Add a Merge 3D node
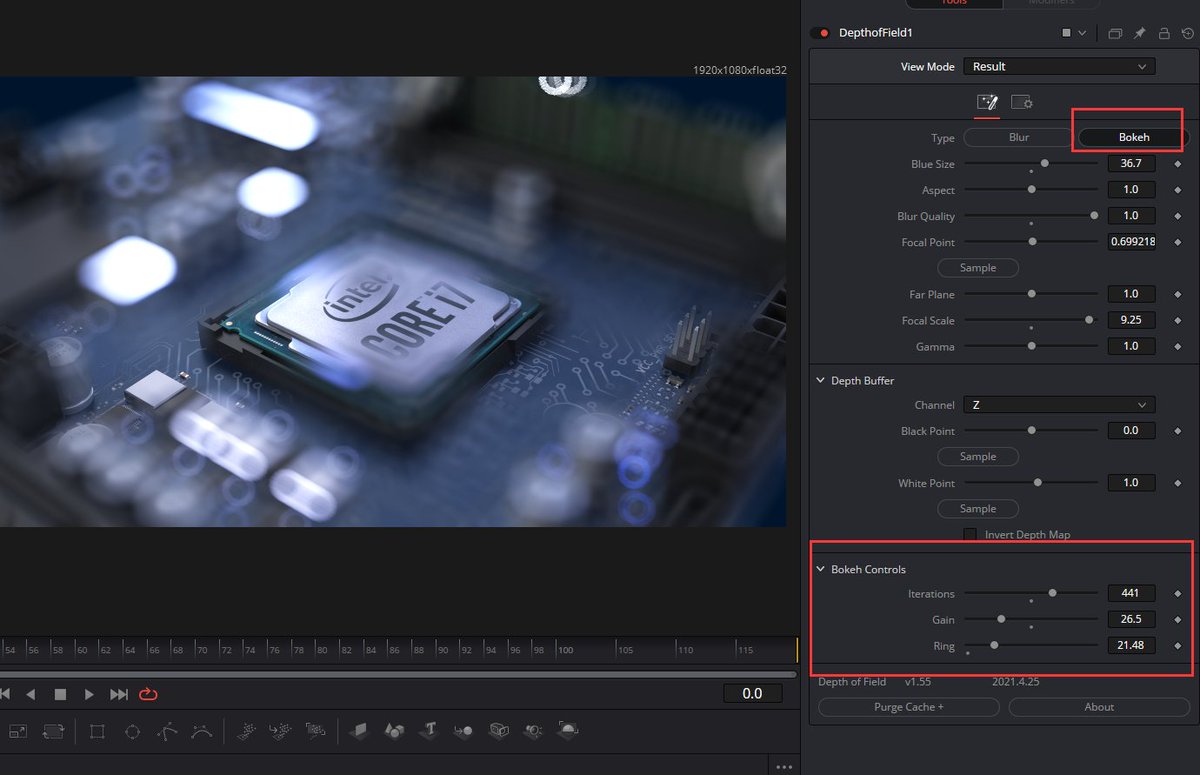 [464, 731]
